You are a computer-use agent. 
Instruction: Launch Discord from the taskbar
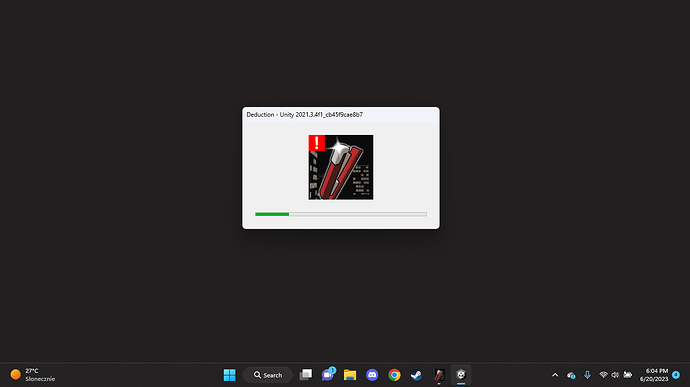[x=372, y=375]
